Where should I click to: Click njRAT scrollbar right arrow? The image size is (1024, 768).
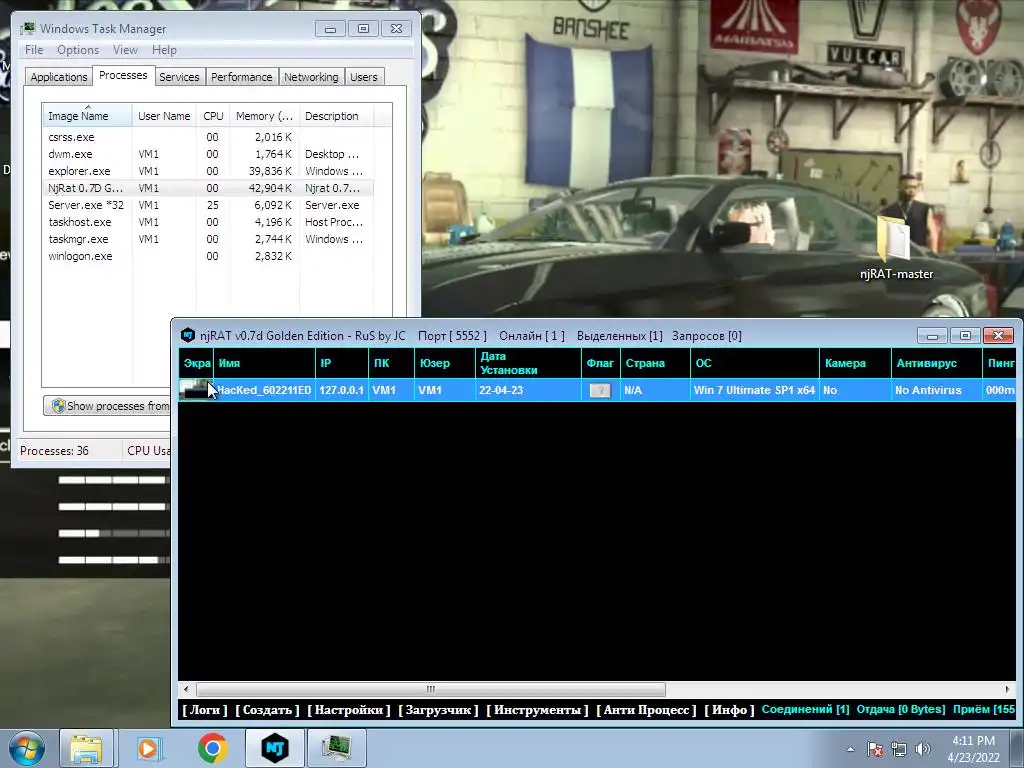1007,689
